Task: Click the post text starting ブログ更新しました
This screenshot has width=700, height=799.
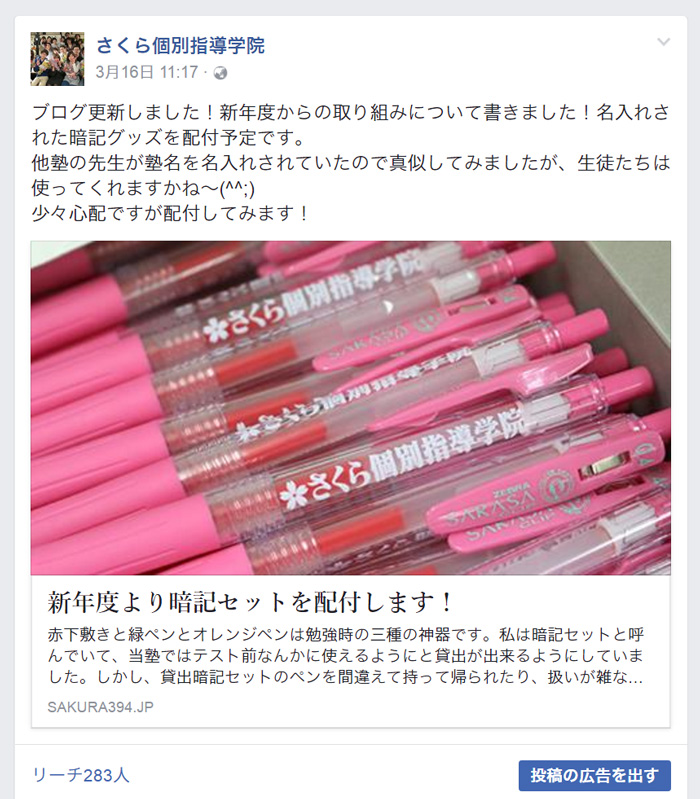Action: click(x=351, y=125)
